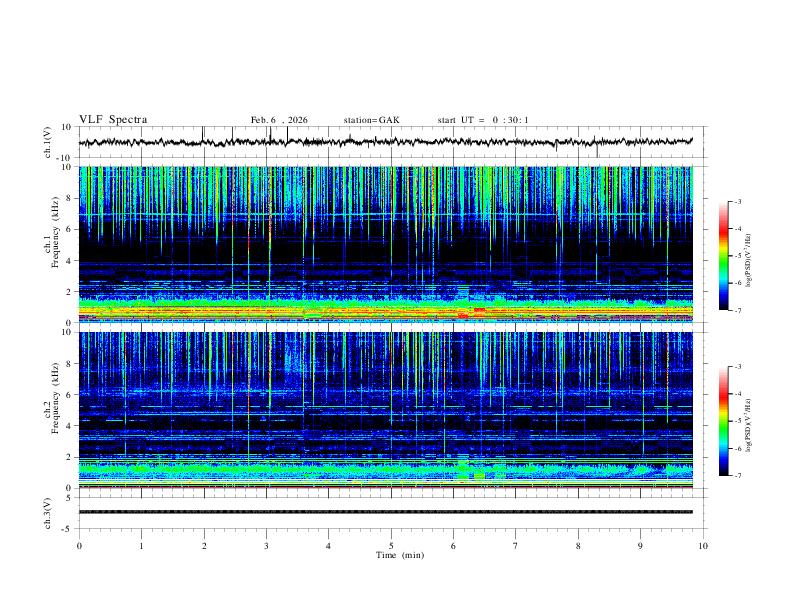The image size is (792, 612).
Task: Click the ch.2 colorbar "-7" tick label
Action: pyautogui.click(x=737, y=476)
